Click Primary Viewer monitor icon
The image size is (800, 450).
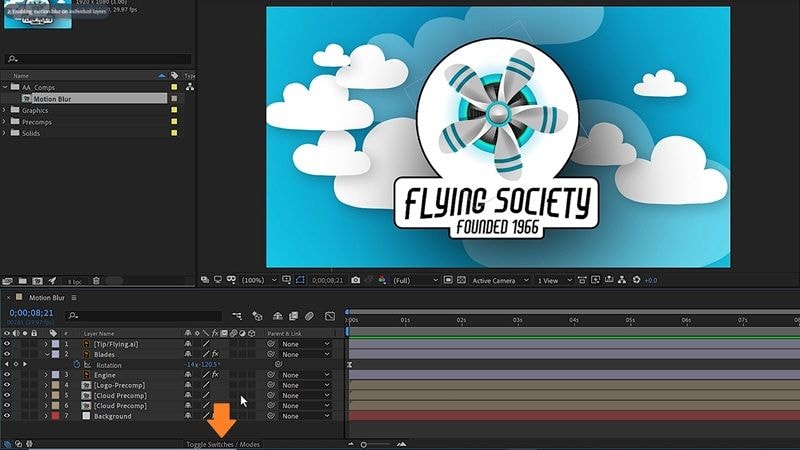click(218, 280)
